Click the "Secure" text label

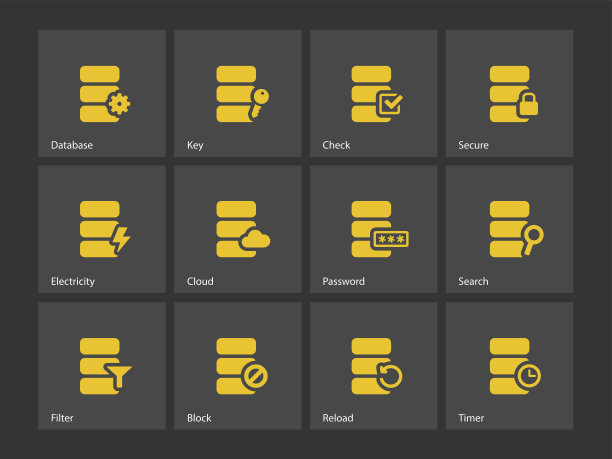473,146
